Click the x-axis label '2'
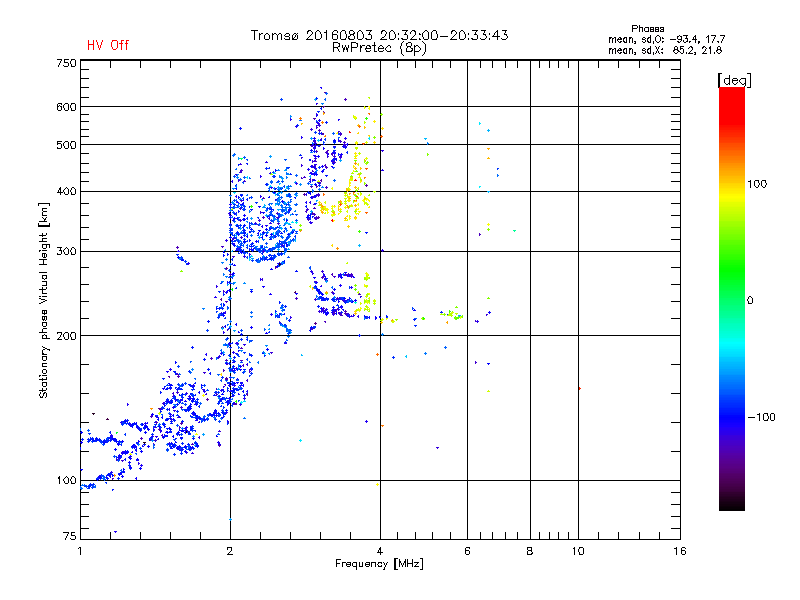800x600 pixels. tap(230, 551)
